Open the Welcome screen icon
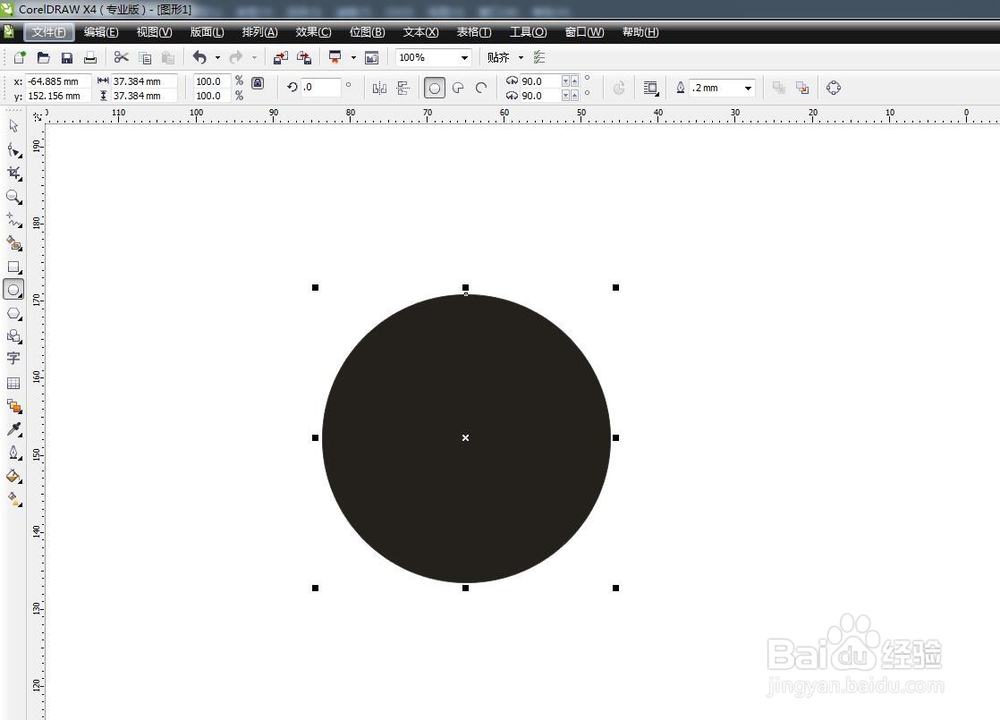This screenshot has width=1000, height=720. click(x=372, y=58)
